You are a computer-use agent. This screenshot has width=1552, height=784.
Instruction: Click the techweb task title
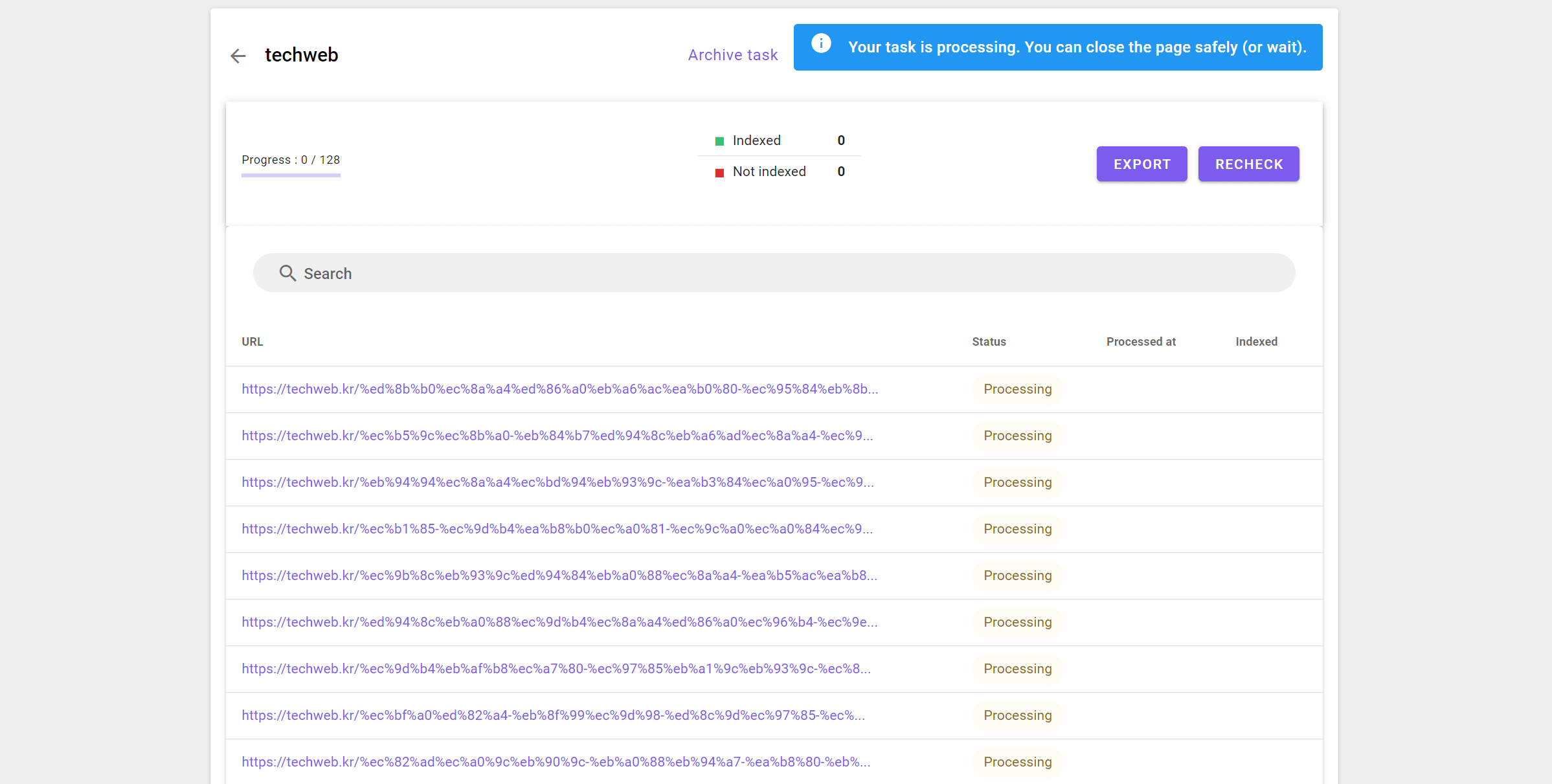(301, 55)
